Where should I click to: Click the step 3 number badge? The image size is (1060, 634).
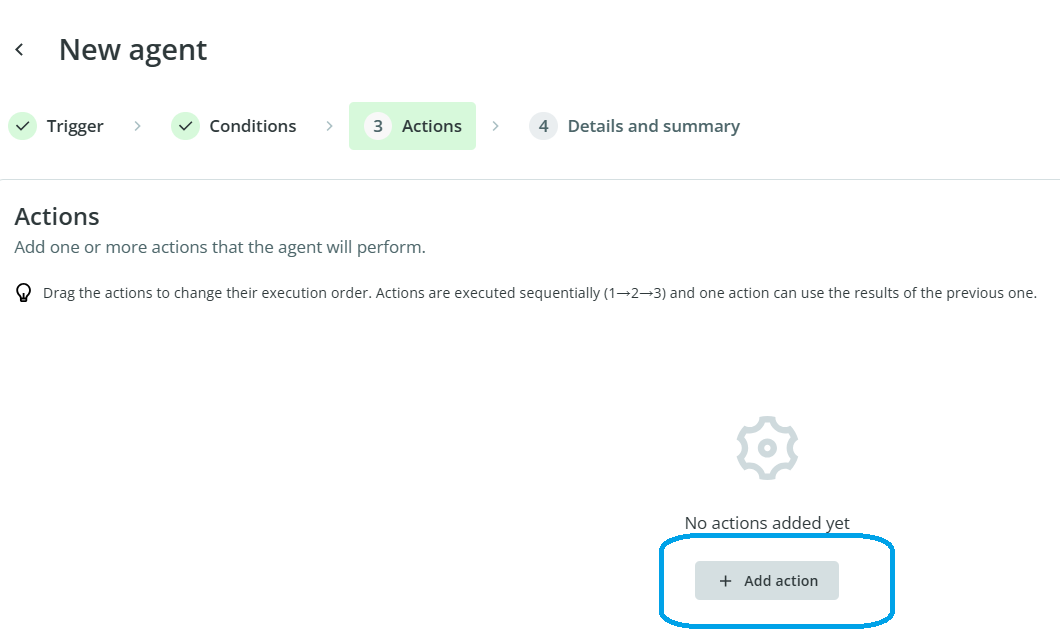[x=377, y=126]
